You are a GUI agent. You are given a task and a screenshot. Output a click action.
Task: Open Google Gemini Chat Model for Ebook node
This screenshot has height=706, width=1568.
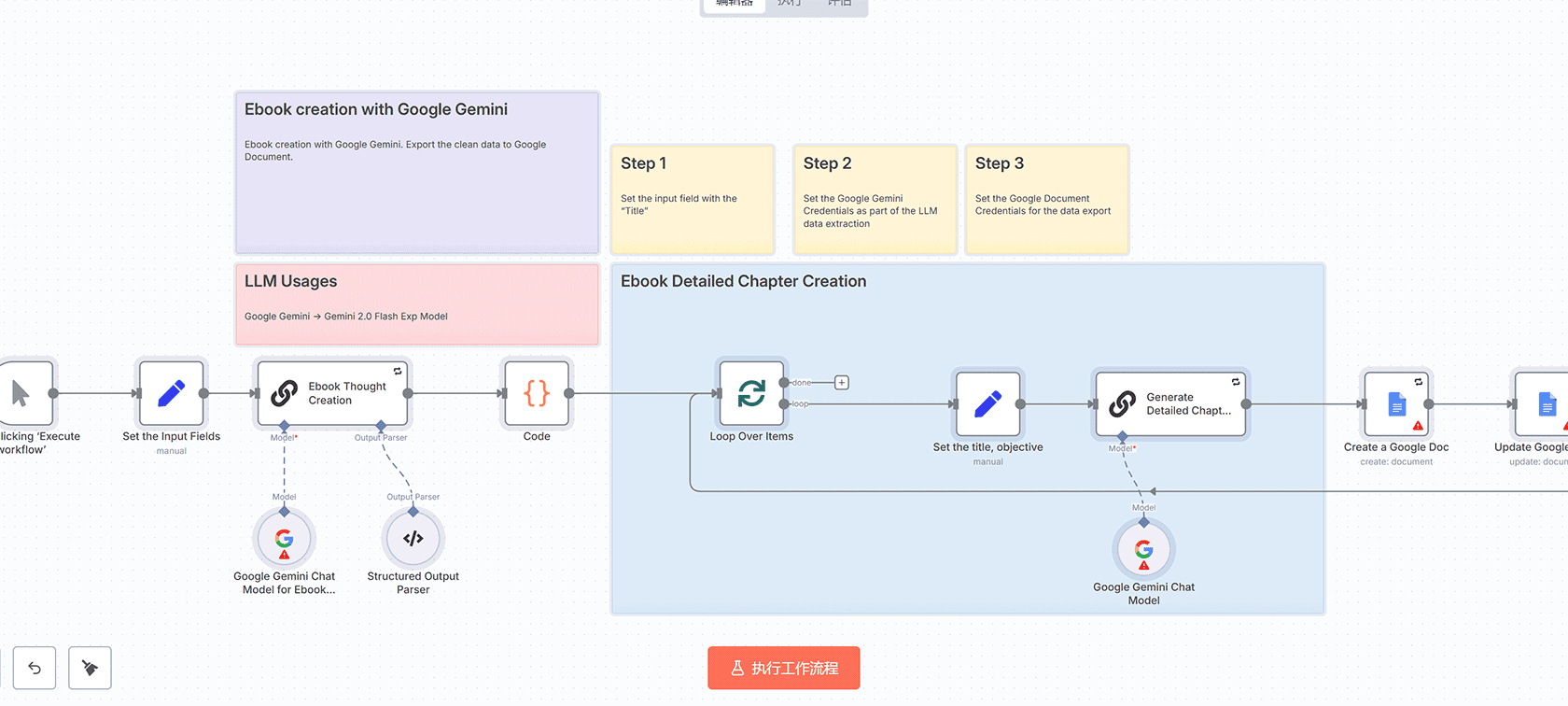pyautogui.click(x=284, y=539)
